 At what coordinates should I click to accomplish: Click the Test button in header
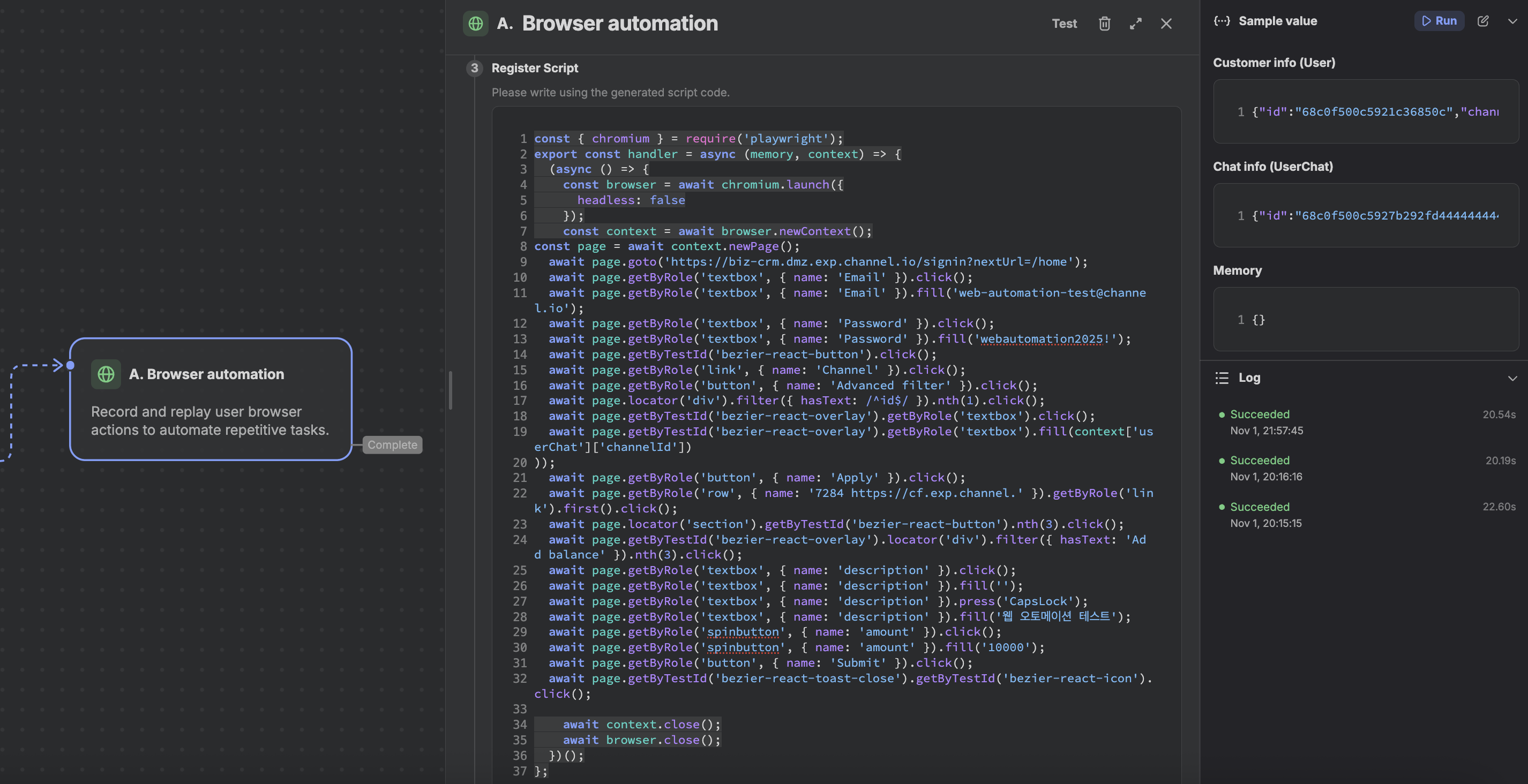(1064, 24)
